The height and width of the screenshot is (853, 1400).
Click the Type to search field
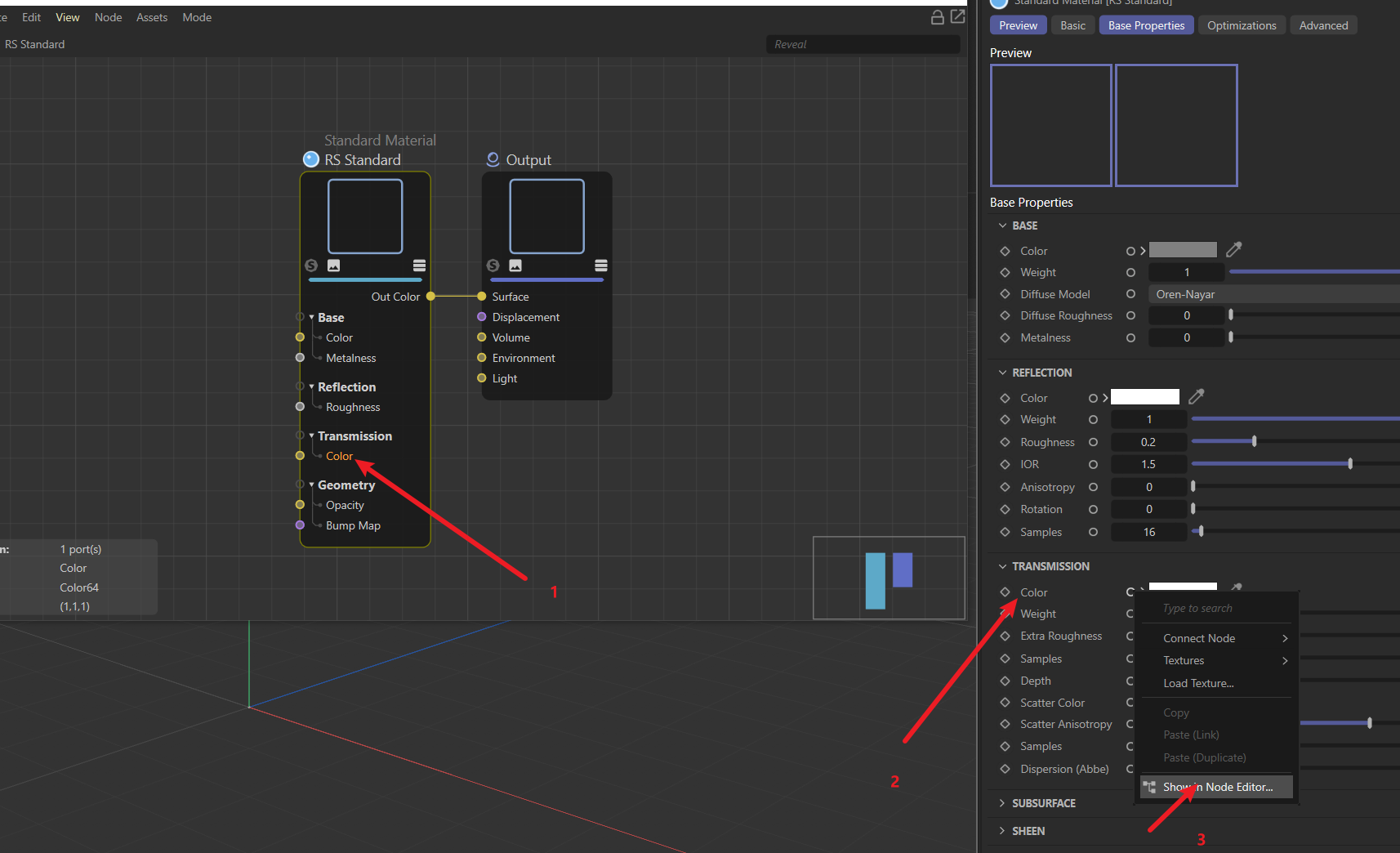point(1216,608)
